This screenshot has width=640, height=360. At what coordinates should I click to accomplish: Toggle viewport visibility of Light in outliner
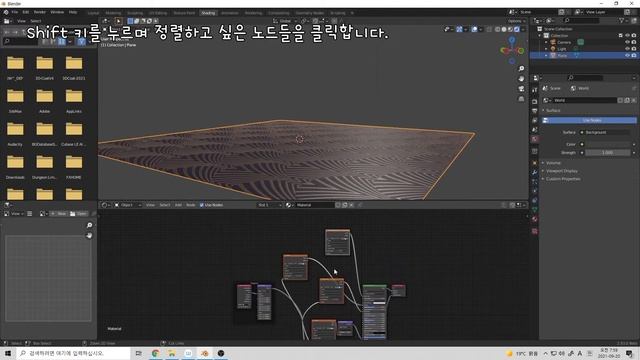coord(627,49)
